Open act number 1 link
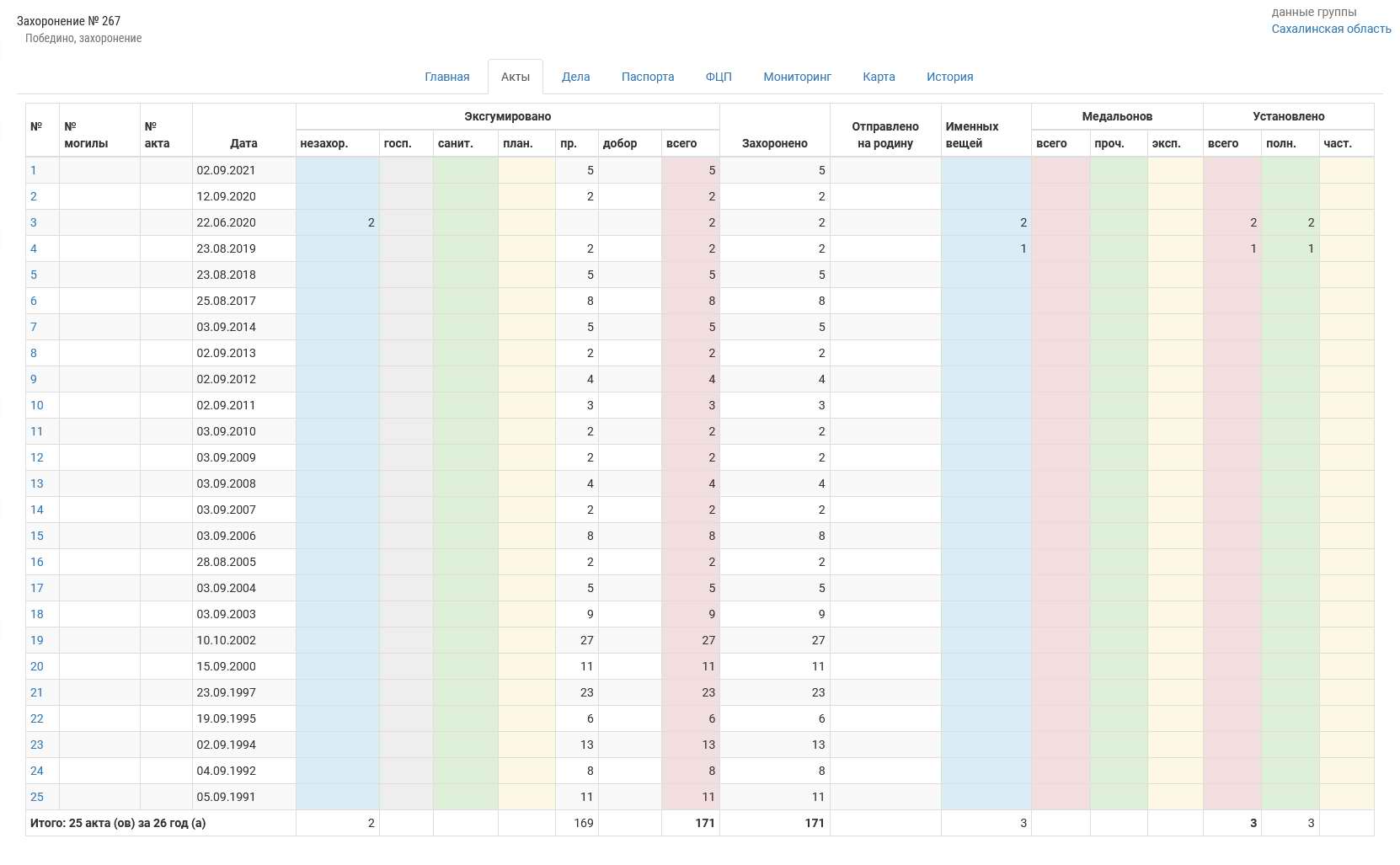Image resolution: width=1400 pixels, height=865 pixels. [34, 170]
